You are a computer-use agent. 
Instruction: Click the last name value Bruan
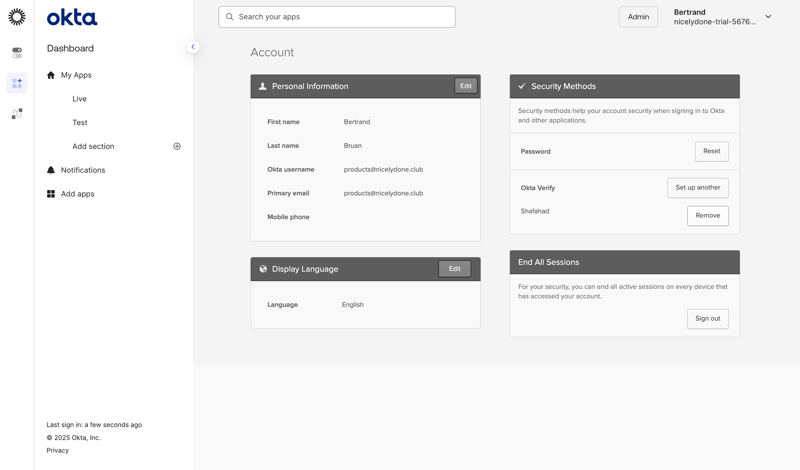coord(353,146)
